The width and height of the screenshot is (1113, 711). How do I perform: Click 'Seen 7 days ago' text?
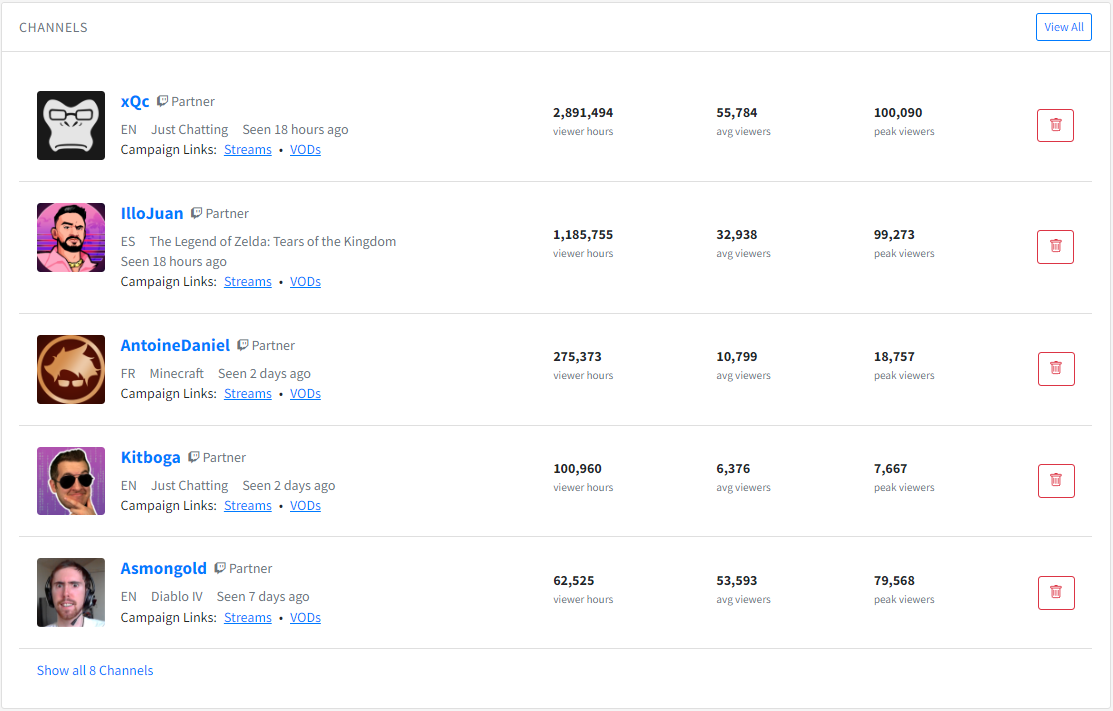[263, 597]
